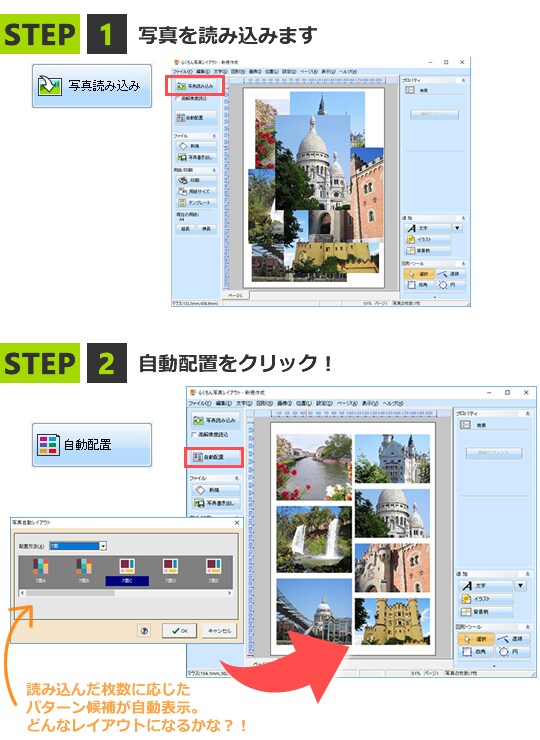
Task: Confirm with OK in 写真自動レイアウト dialog
Action: tap(179, 631)
